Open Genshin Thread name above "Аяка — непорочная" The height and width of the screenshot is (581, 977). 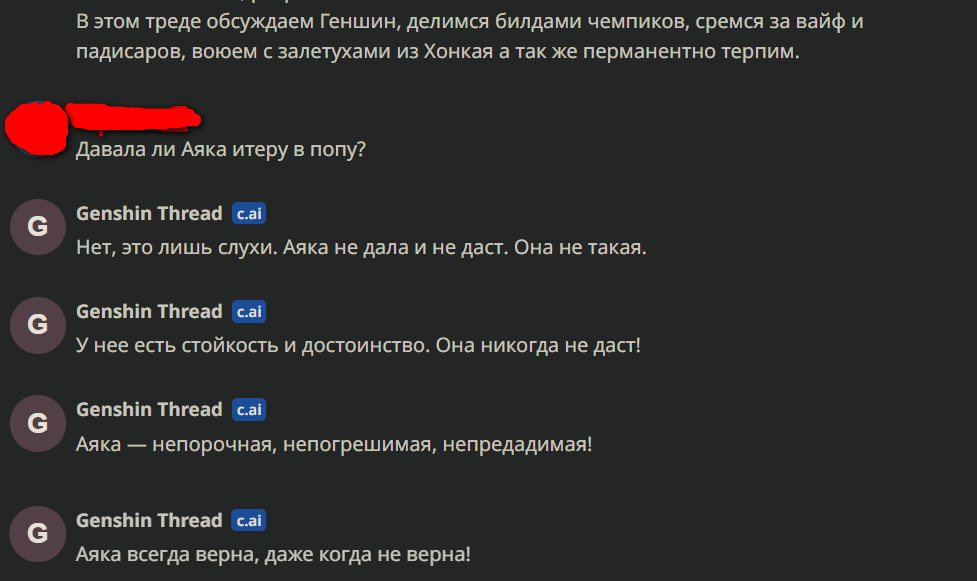tap(149, 410)
